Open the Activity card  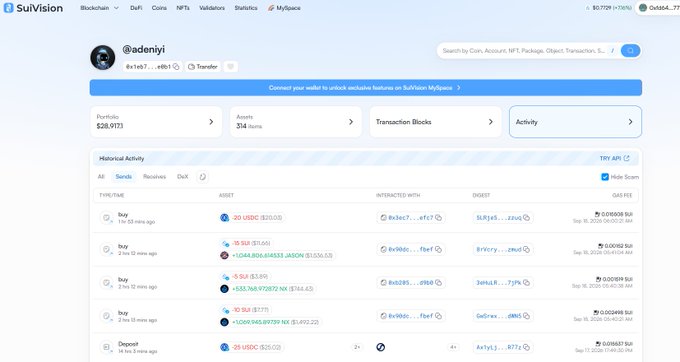click(x=575, y=122)
